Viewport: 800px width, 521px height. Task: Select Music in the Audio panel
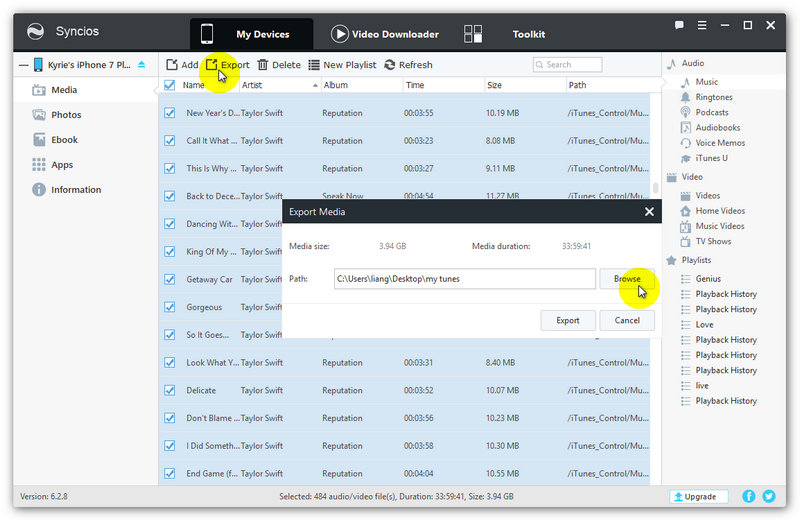click(706, 82)
